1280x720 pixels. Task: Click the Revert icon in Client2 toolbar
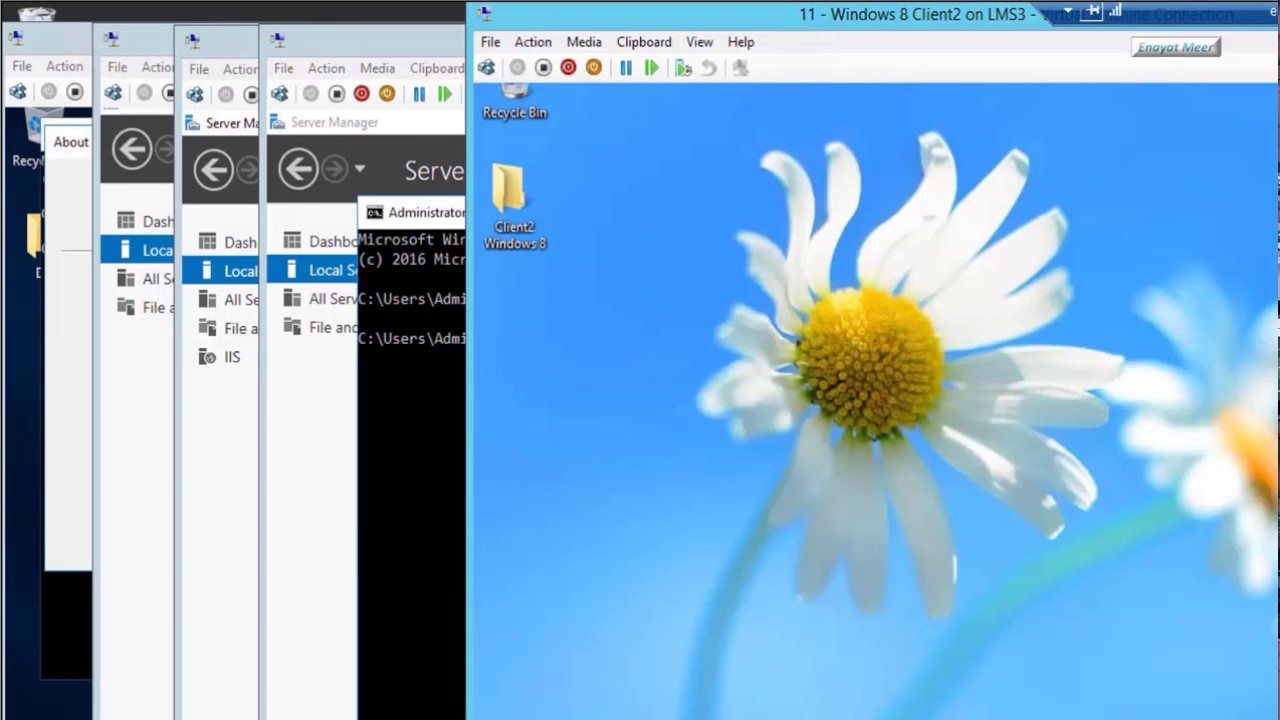tap(708, 68)
